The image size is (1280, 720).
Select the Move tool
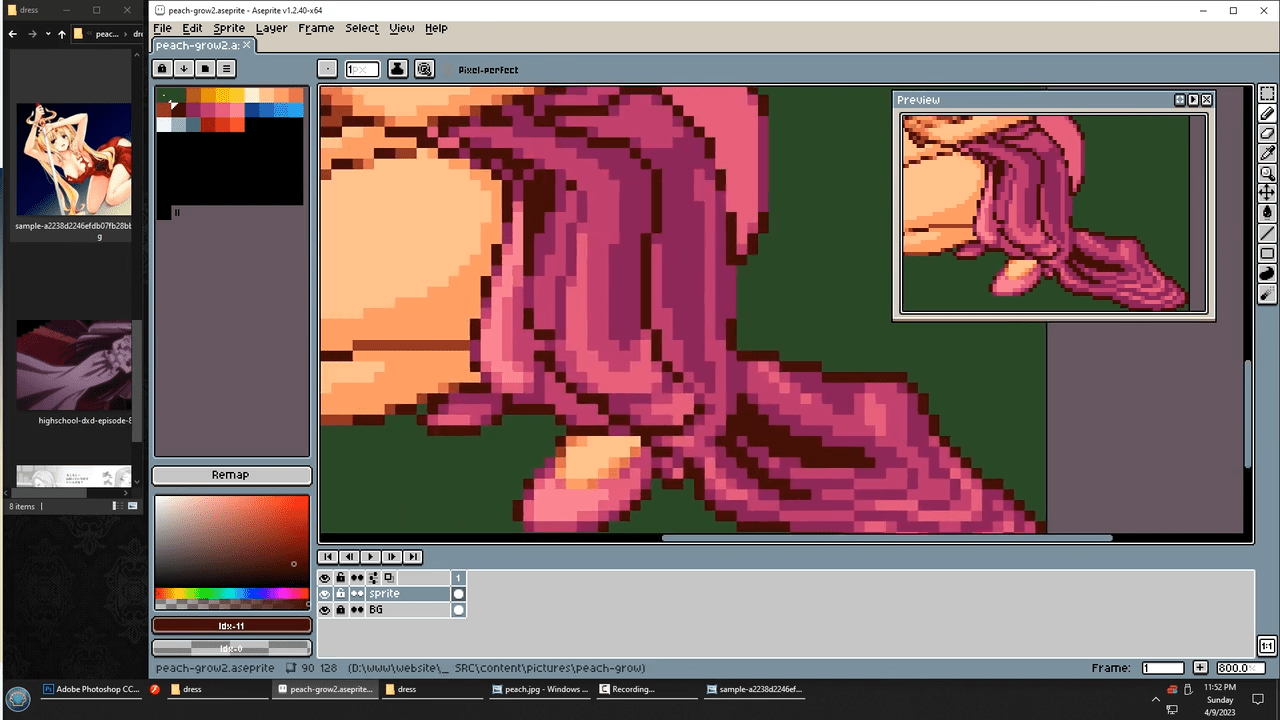(x=1267, y=192)
